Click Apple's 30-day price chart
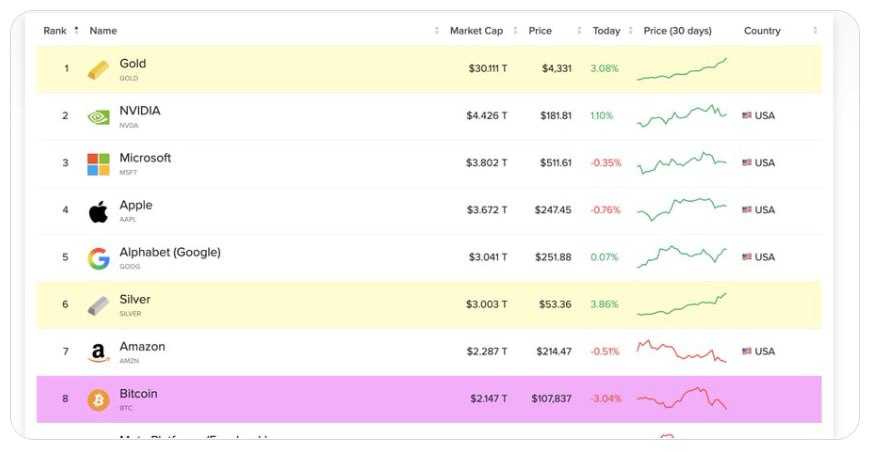This screenshot has width=876, height=452. (682, 210)
